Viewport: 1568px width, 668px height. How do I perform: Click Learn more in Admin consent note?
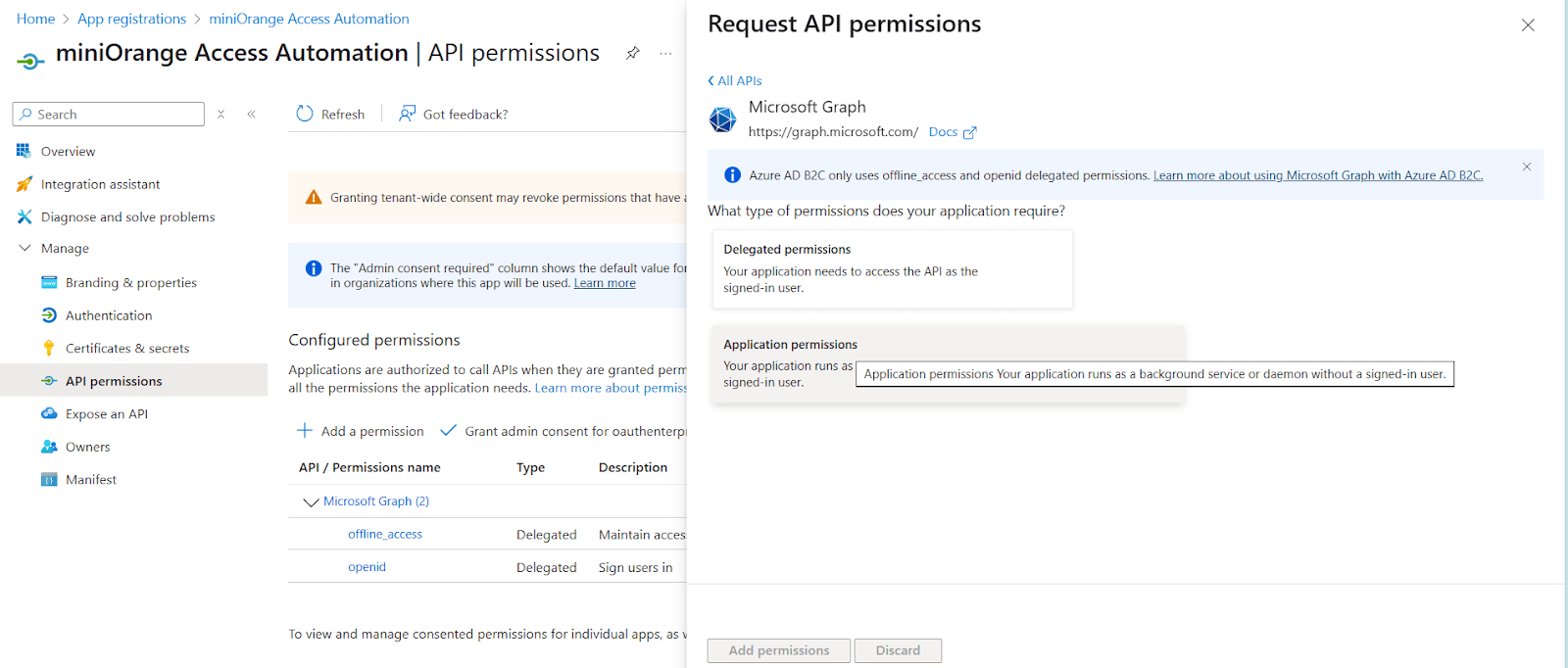click(605, 283)
